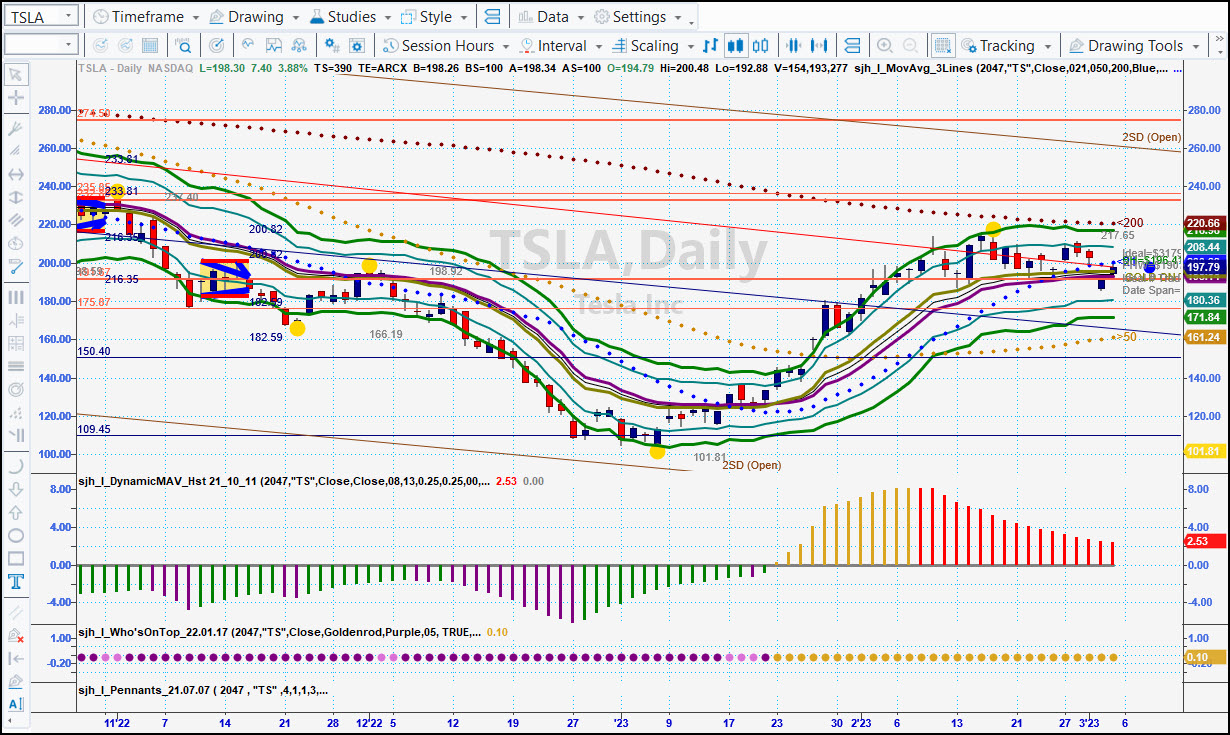This screenshot has height=735, width=1230.
Task: Click the 161.24 orange price tag
Action: (1203, 337)
